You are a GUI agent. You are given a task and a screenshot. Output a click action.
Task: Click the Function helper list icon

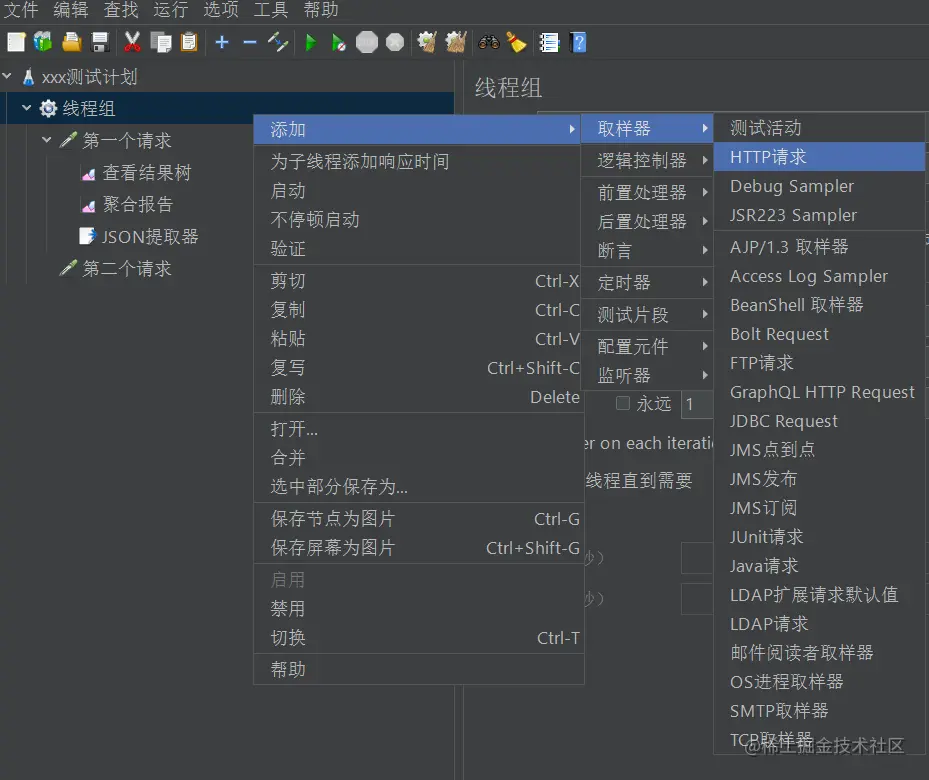pos(549,43)
